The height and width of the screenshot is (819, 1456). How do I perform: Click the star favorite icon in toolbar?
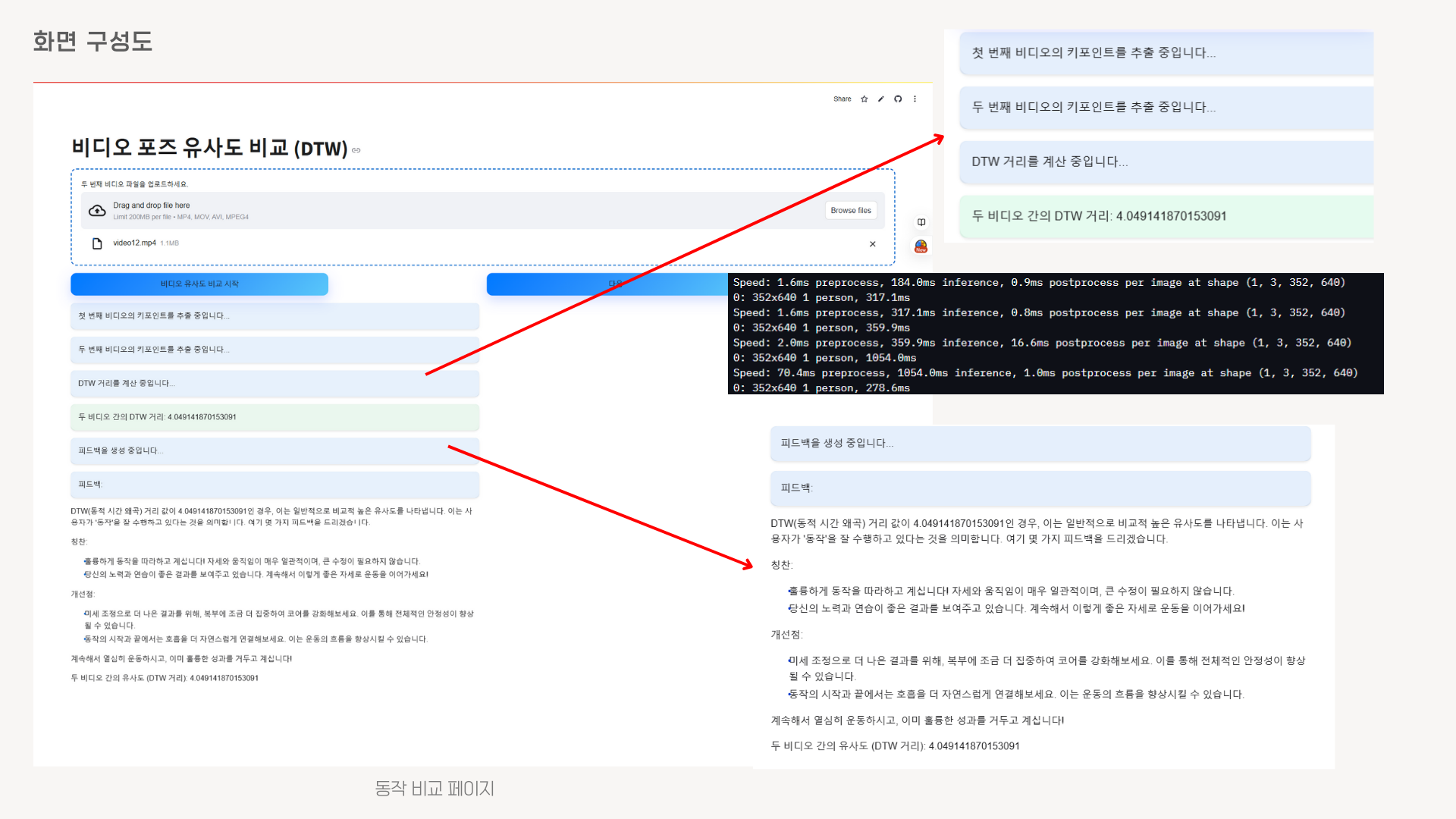[864, 99]
